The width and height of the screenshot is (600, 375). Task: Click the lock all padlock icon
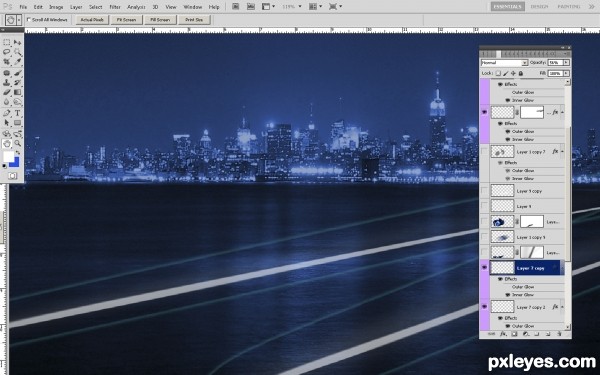pyautogui.click(x=520, y=73)
